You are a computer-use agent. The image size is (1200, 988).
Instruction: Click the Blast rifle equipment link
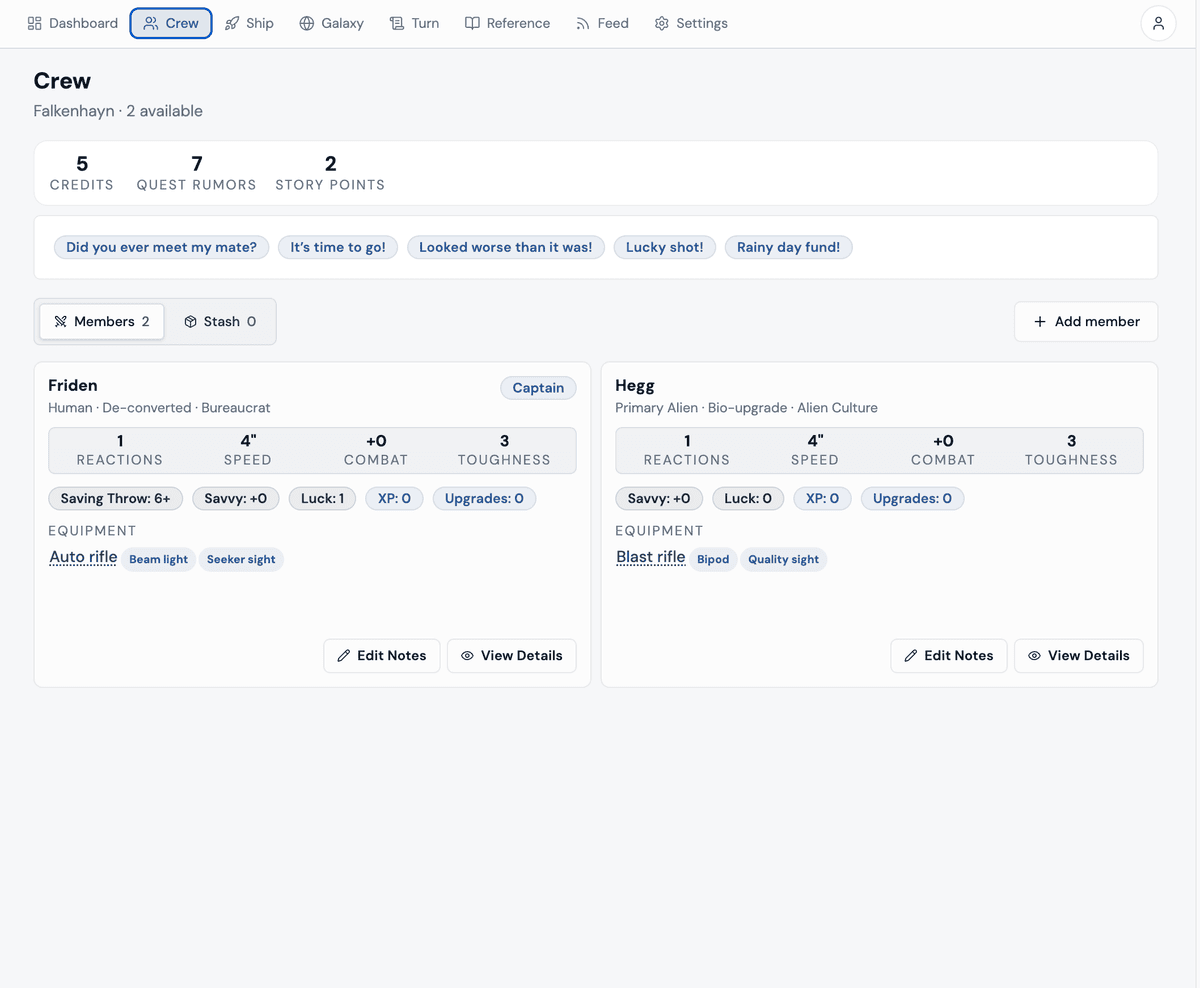point(651,557)
